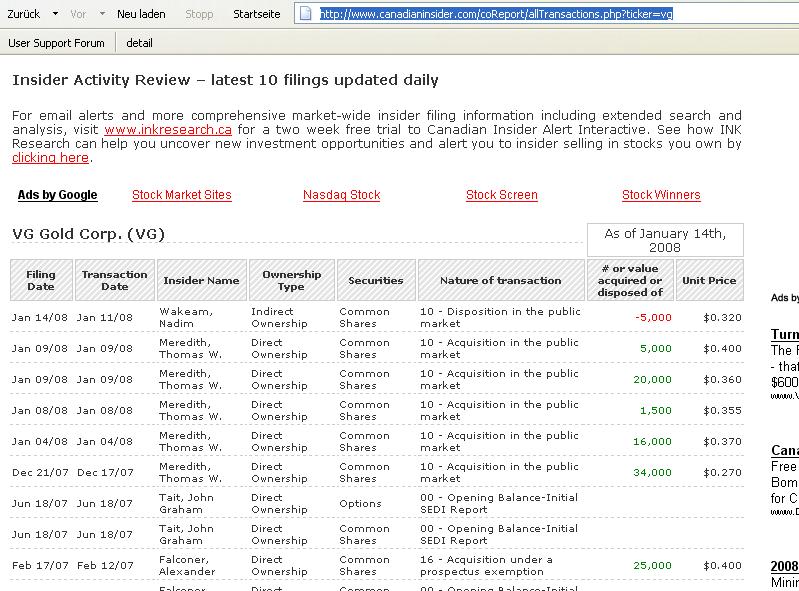This screenshot has height=591, width=799.
Task: Click 'Jan 14/08' filing date
Action: [x=40, y=317]
